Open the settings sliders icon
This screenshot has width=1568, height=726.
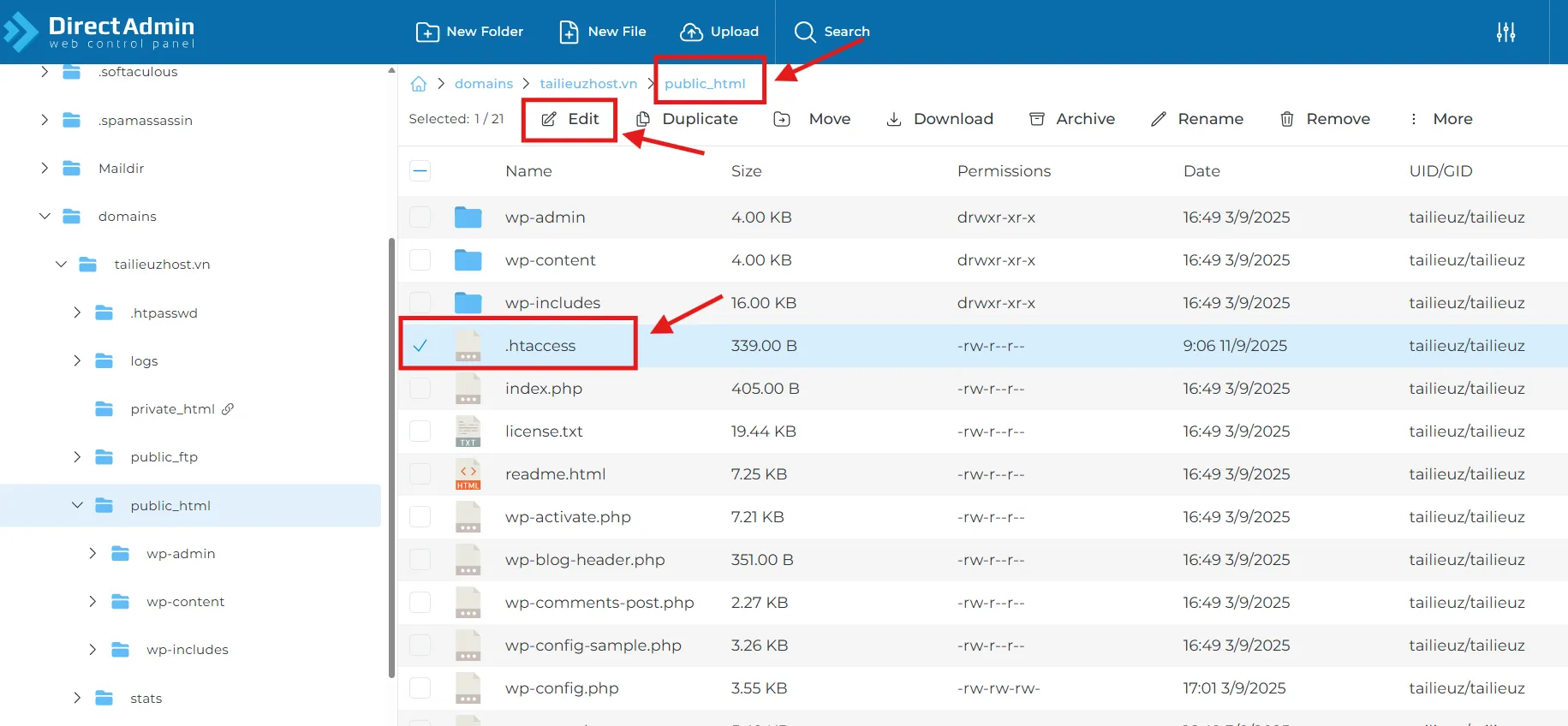[x=1505, y=33]
